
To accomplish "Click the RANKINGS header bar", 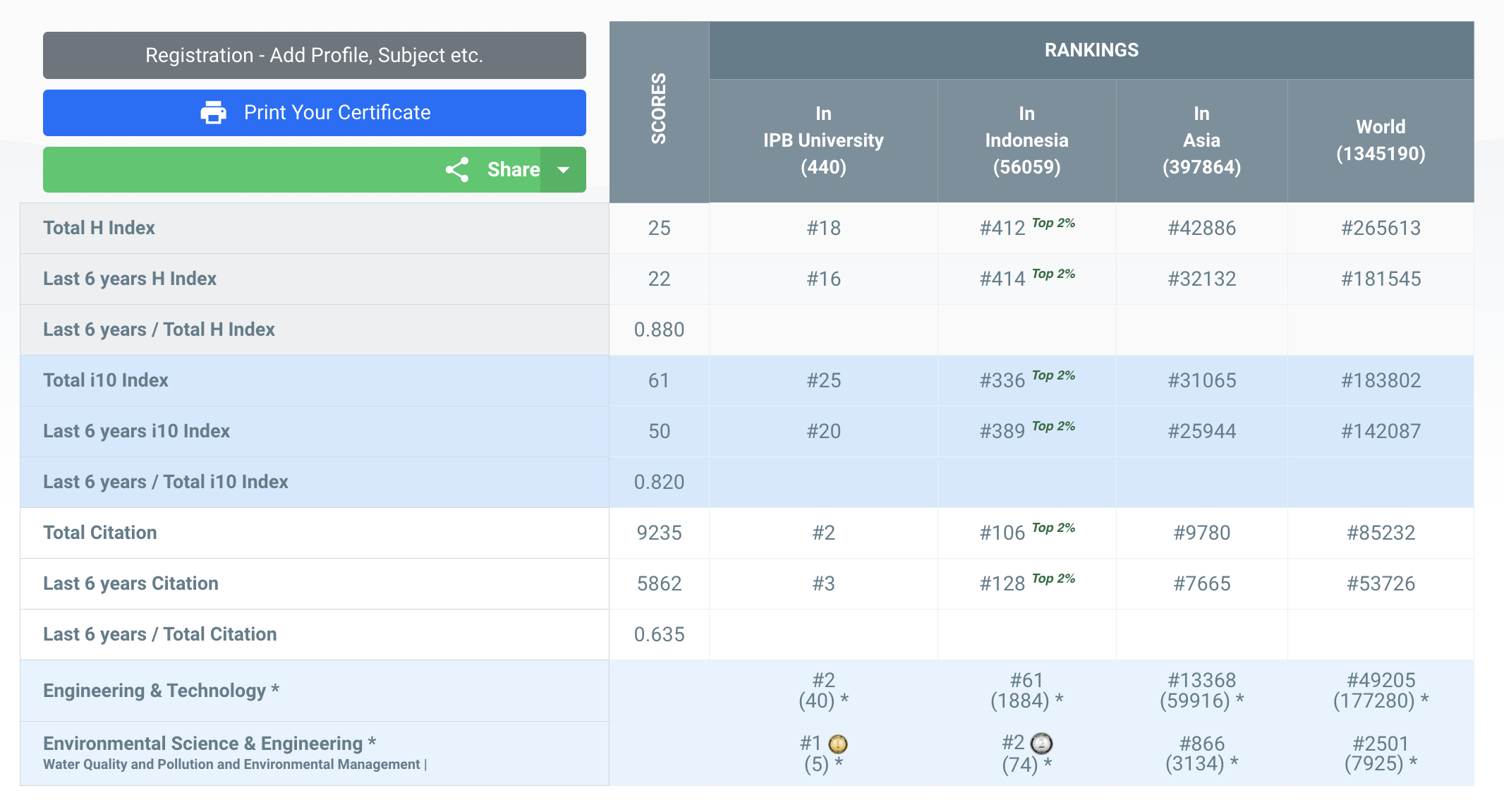I will tap(1091, 50).
